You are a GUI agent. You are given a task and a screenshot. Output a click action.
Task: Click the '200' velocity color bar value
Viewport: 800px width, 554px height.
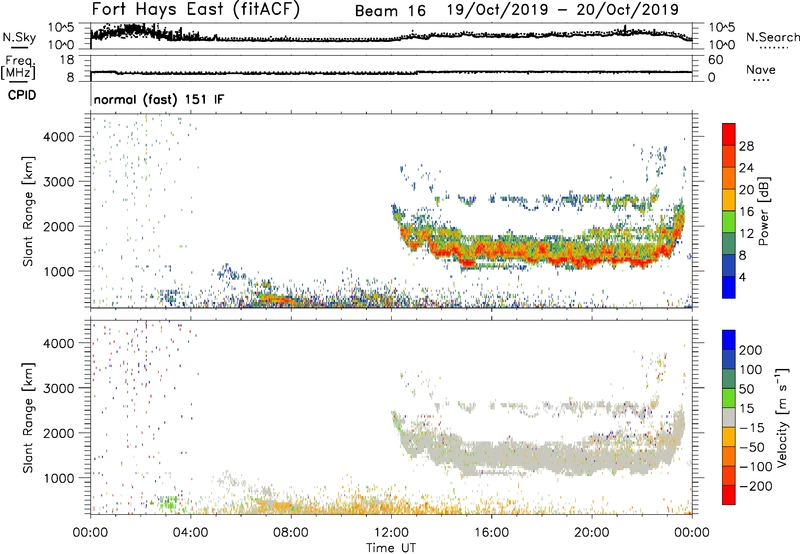point(751,350)
